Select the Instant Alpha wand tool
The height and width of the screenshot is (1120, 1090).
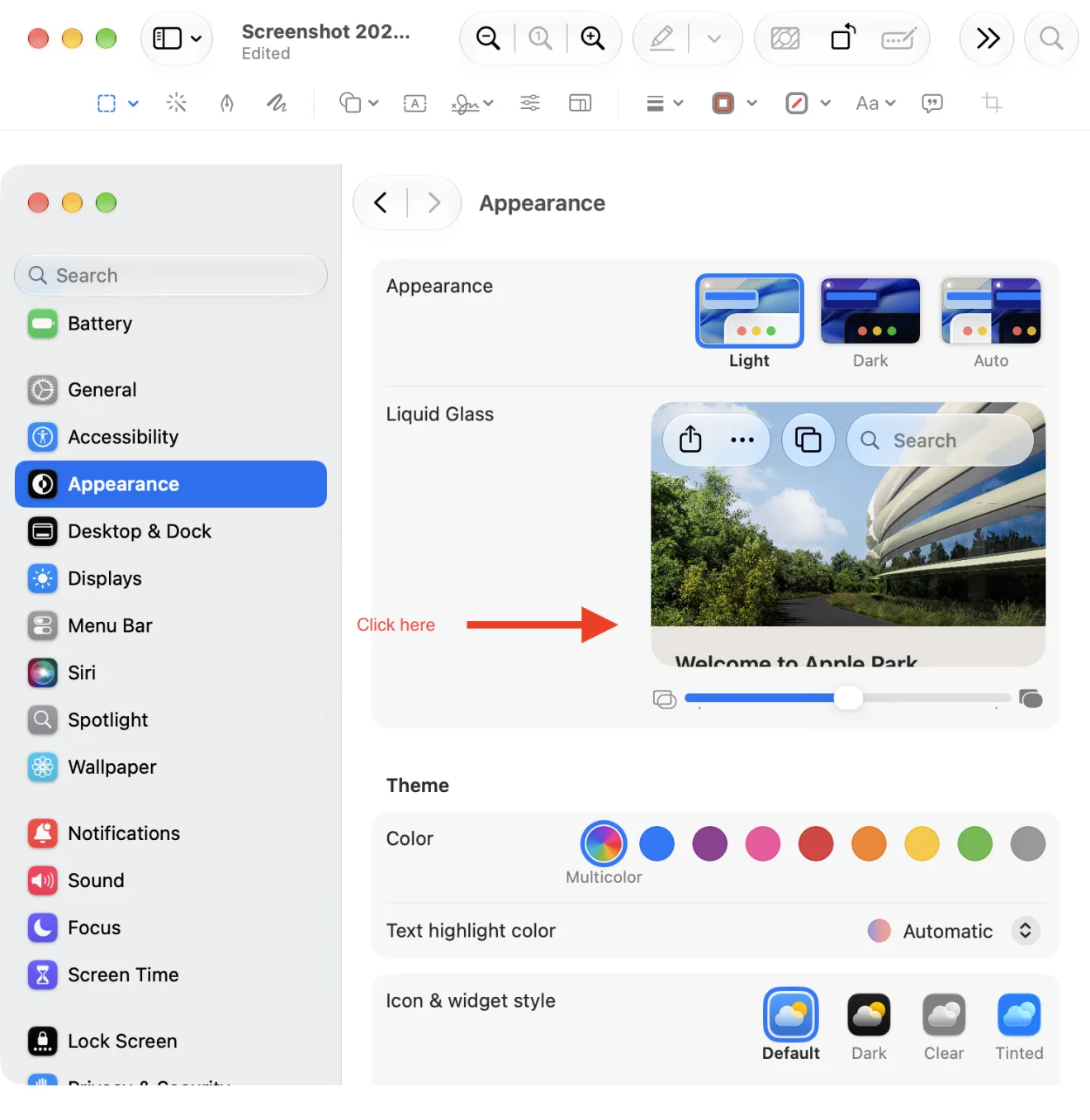pos(177,103)
